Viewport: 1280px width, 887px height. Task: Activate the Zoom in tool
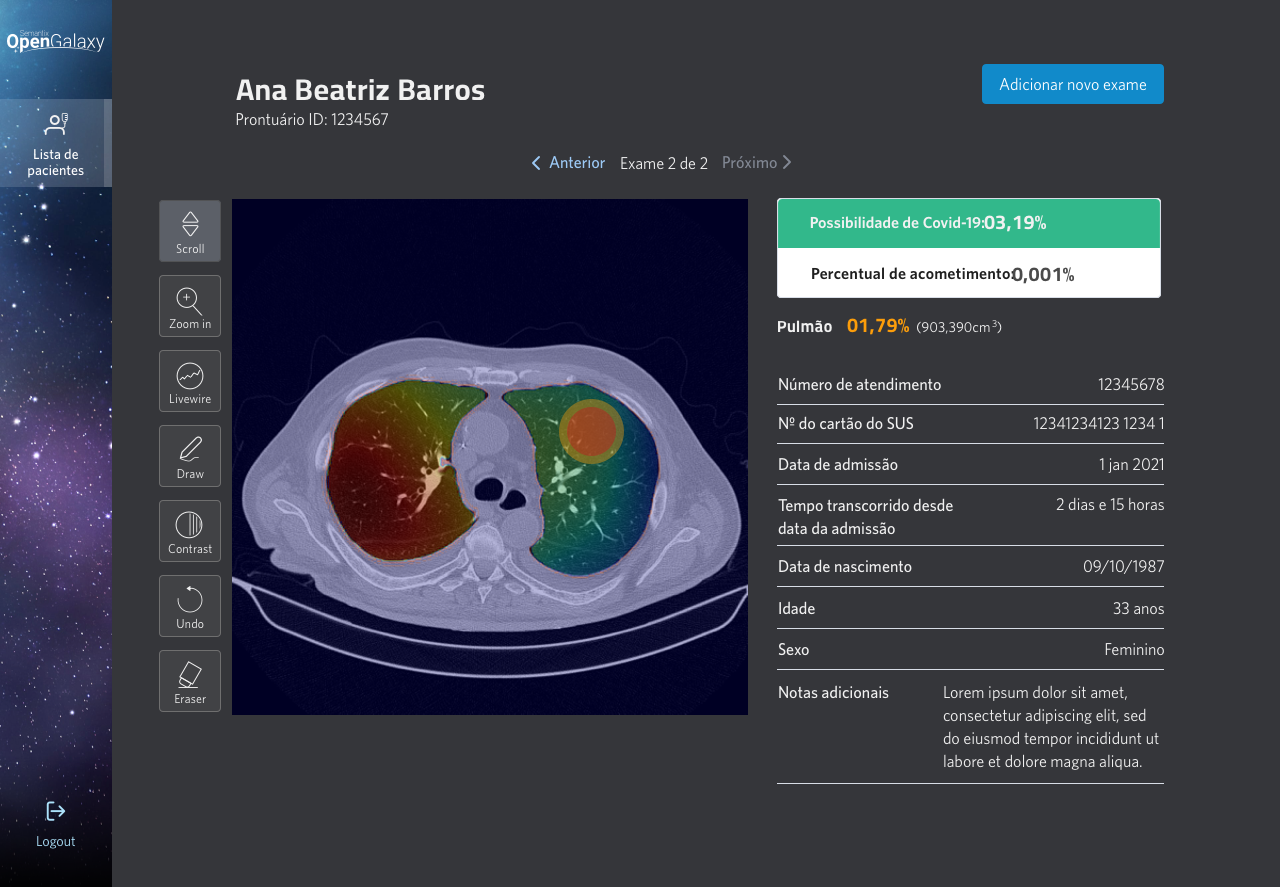point(190,306)
